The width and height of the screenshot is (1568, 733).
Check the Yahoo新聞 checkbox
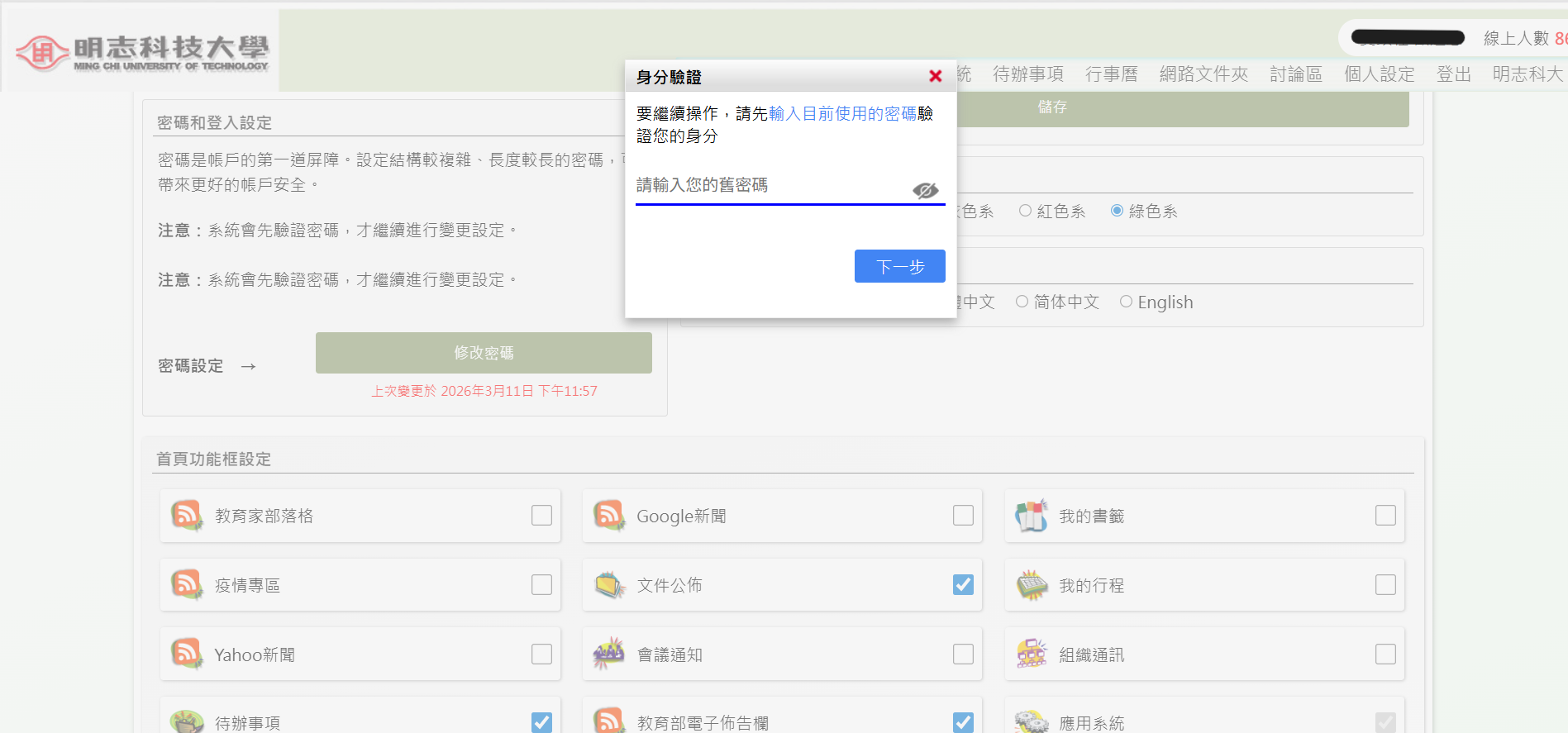(x=541, y=654)
